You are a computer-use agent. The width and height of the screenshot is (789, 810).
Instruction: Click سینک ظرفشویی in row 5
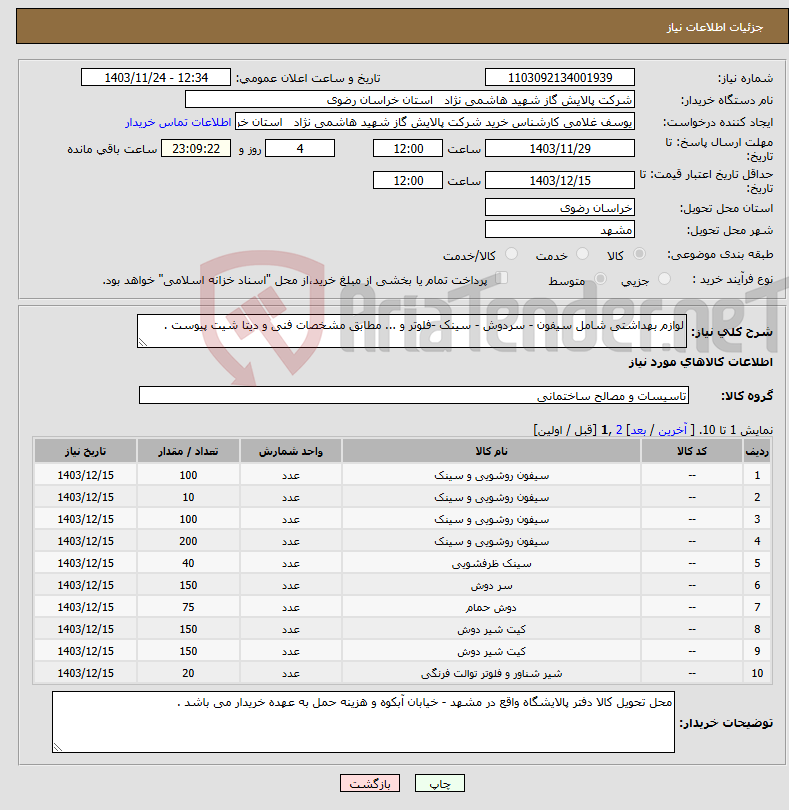pyautogui.click(x=491, y=564)
